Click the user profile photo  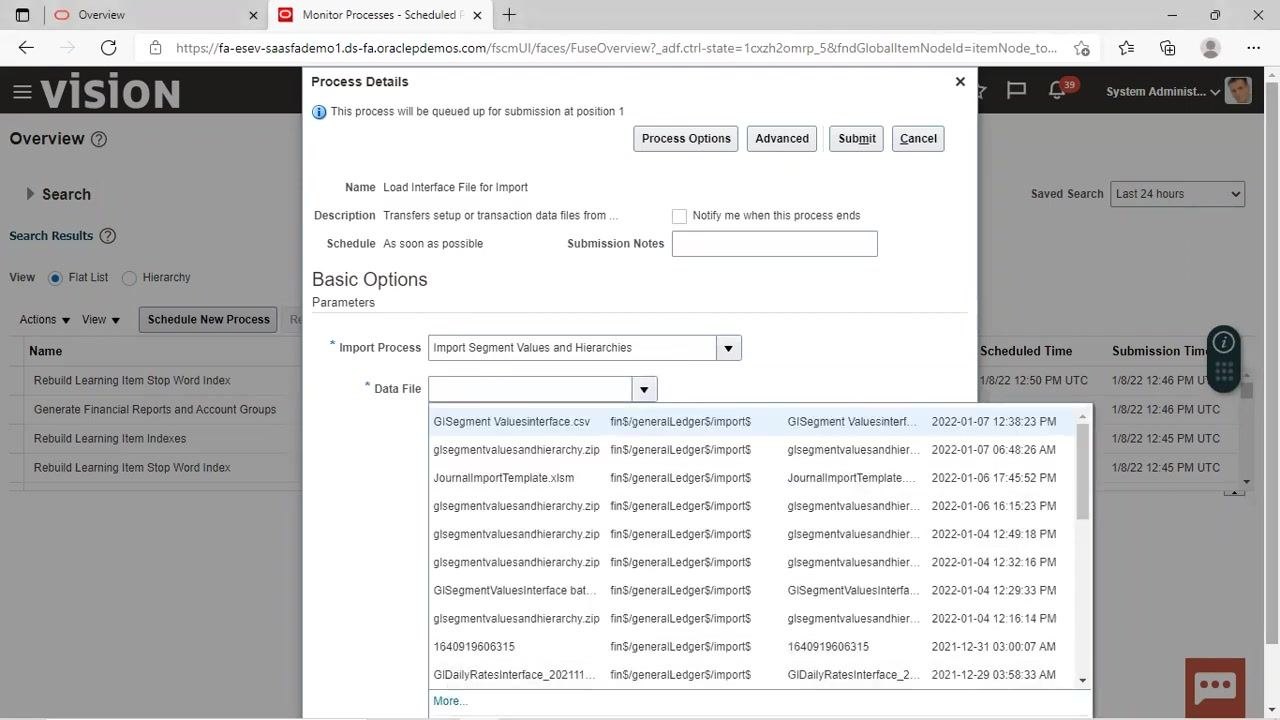[1238, 91]
